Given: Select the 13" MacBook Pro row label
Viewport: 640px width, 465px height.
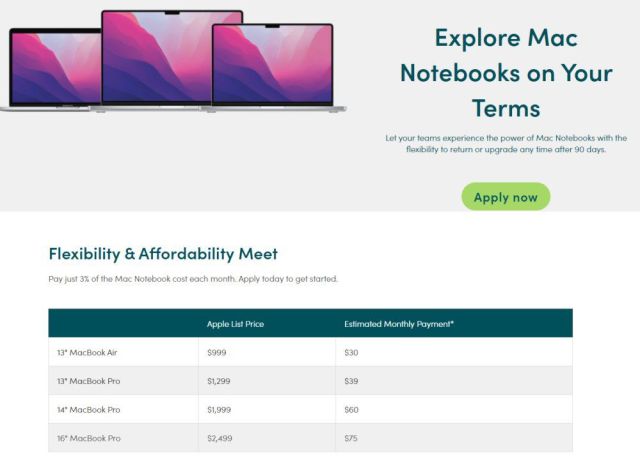Looking at the screenshot, I should 89,381.
